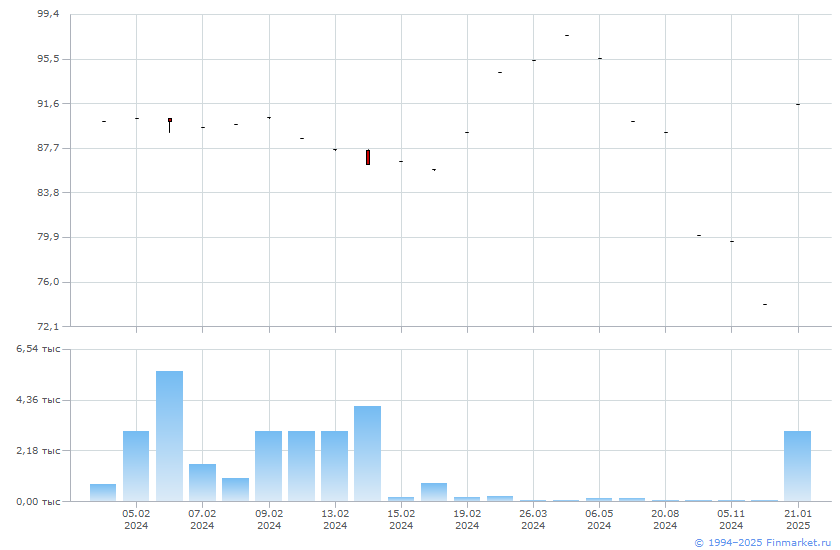This screenshot has height=550, width=840.
Task: Click the '09.02 2024' date label
Action: 269,519
